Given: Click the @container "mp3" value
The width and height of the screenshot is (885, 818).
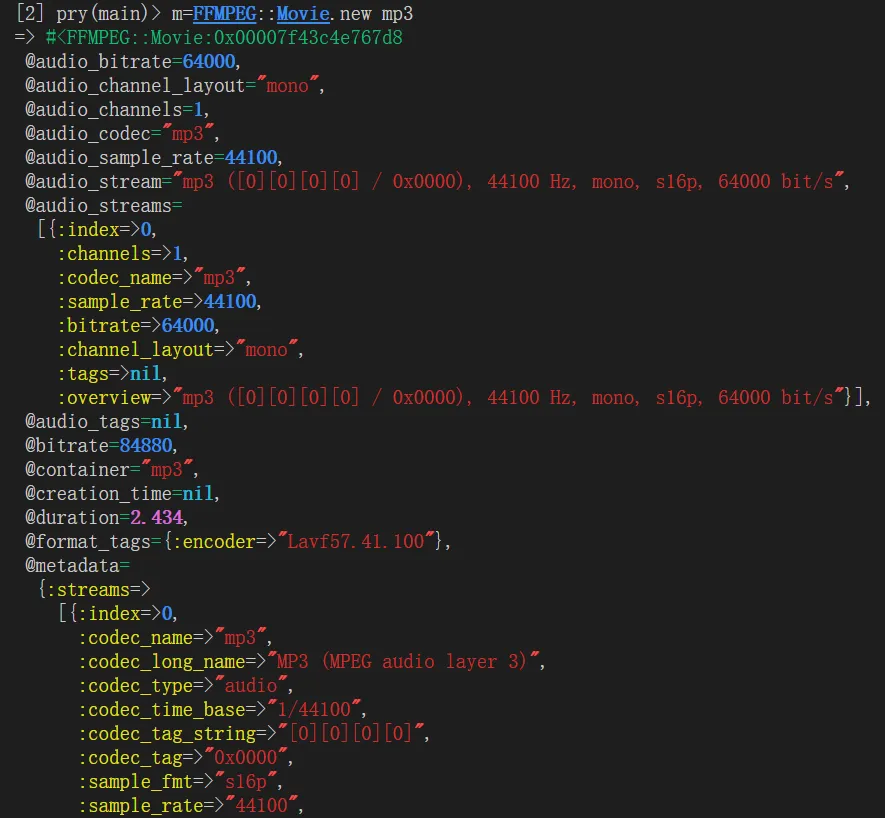Looking at the screenshot, I should [167, 469].
